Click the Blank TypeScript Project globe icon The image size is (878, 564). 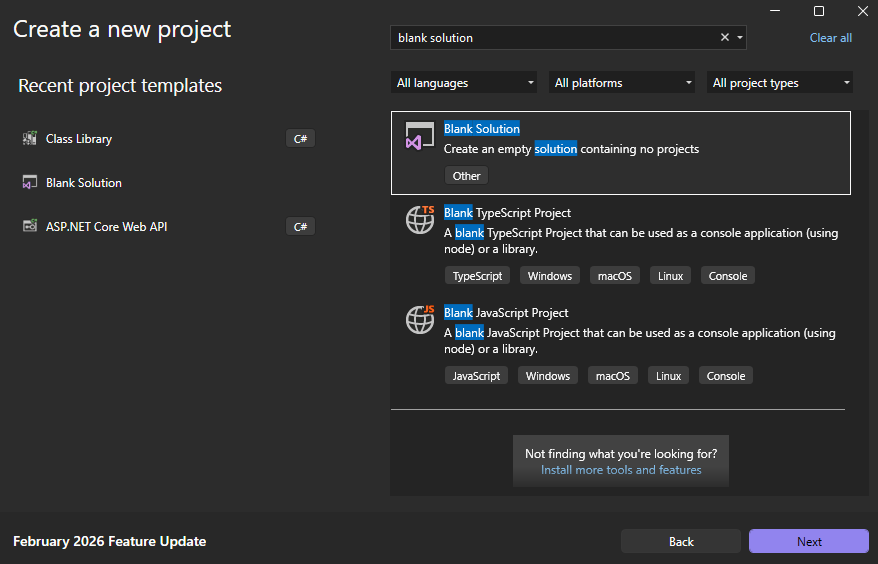(x=420, y=219)
